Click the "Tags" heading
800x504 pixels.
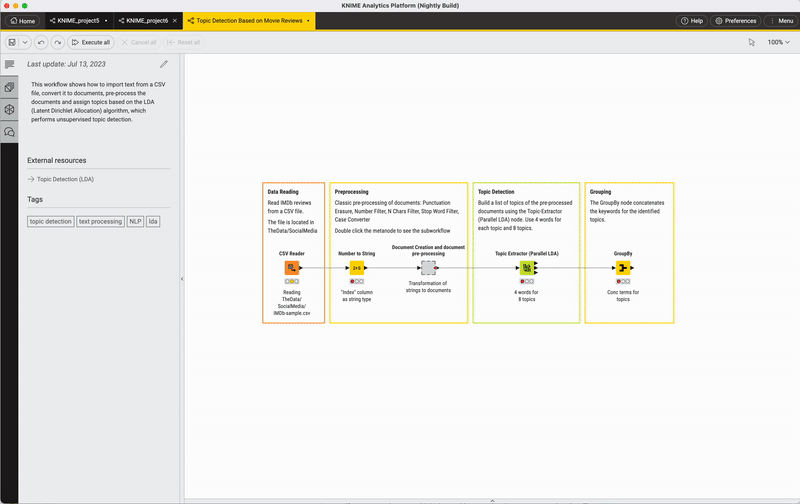click(x=35, y=199)
